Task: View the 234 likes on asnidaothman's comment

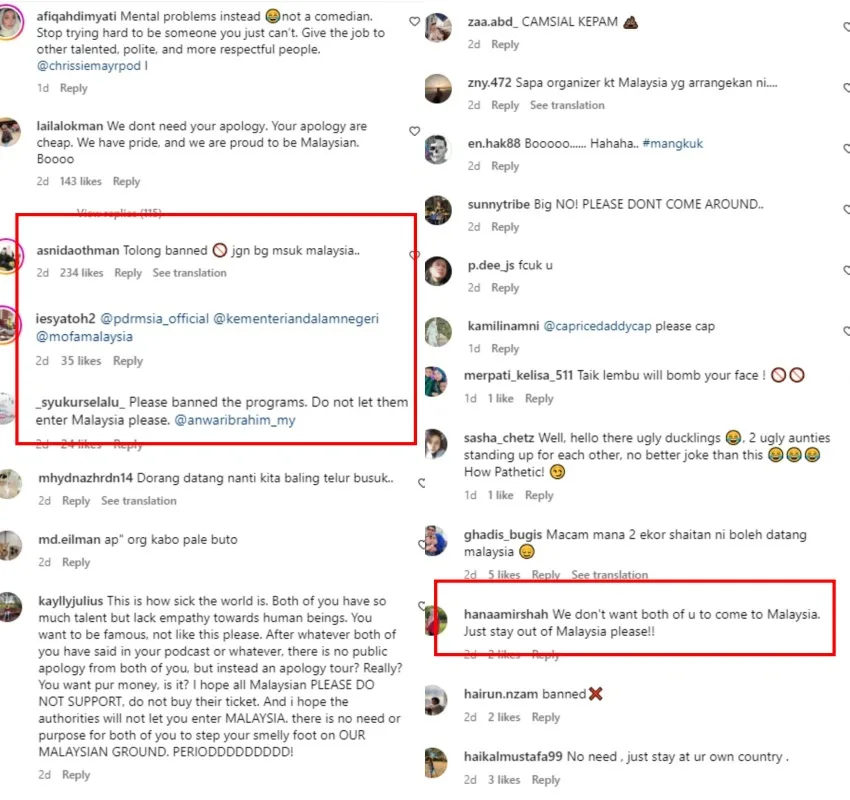Action: click(82, 273)
